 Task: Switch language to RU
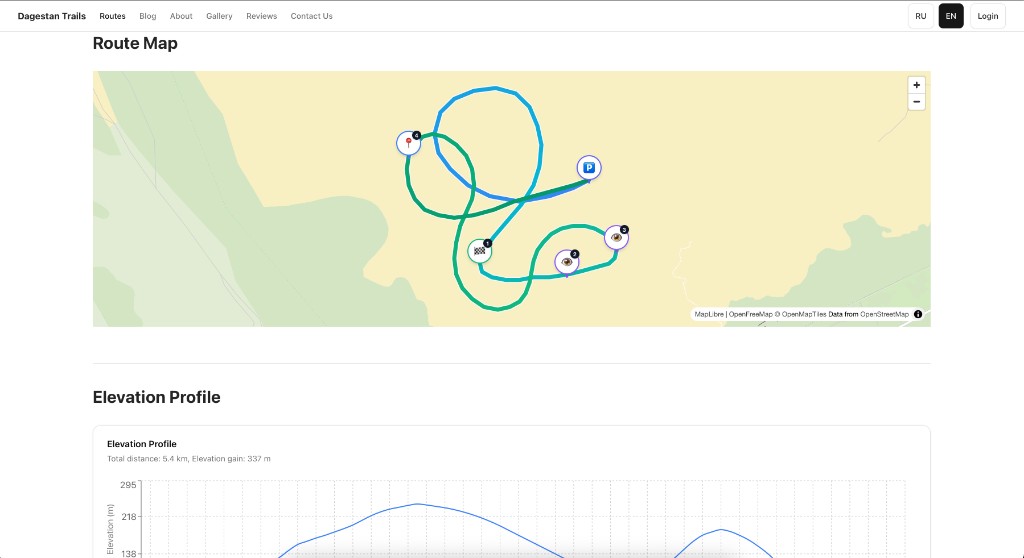[921, 16]
